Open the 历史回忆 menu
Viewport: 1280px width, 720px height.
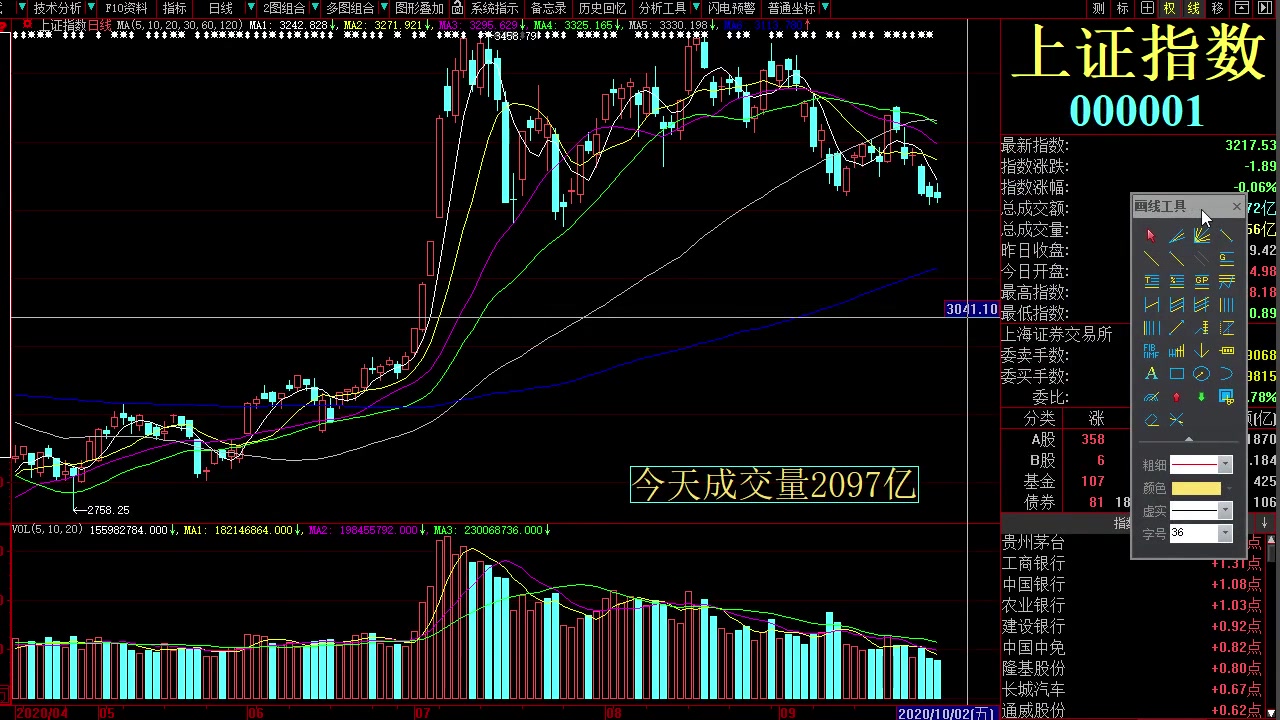click(x=602, y=8)
